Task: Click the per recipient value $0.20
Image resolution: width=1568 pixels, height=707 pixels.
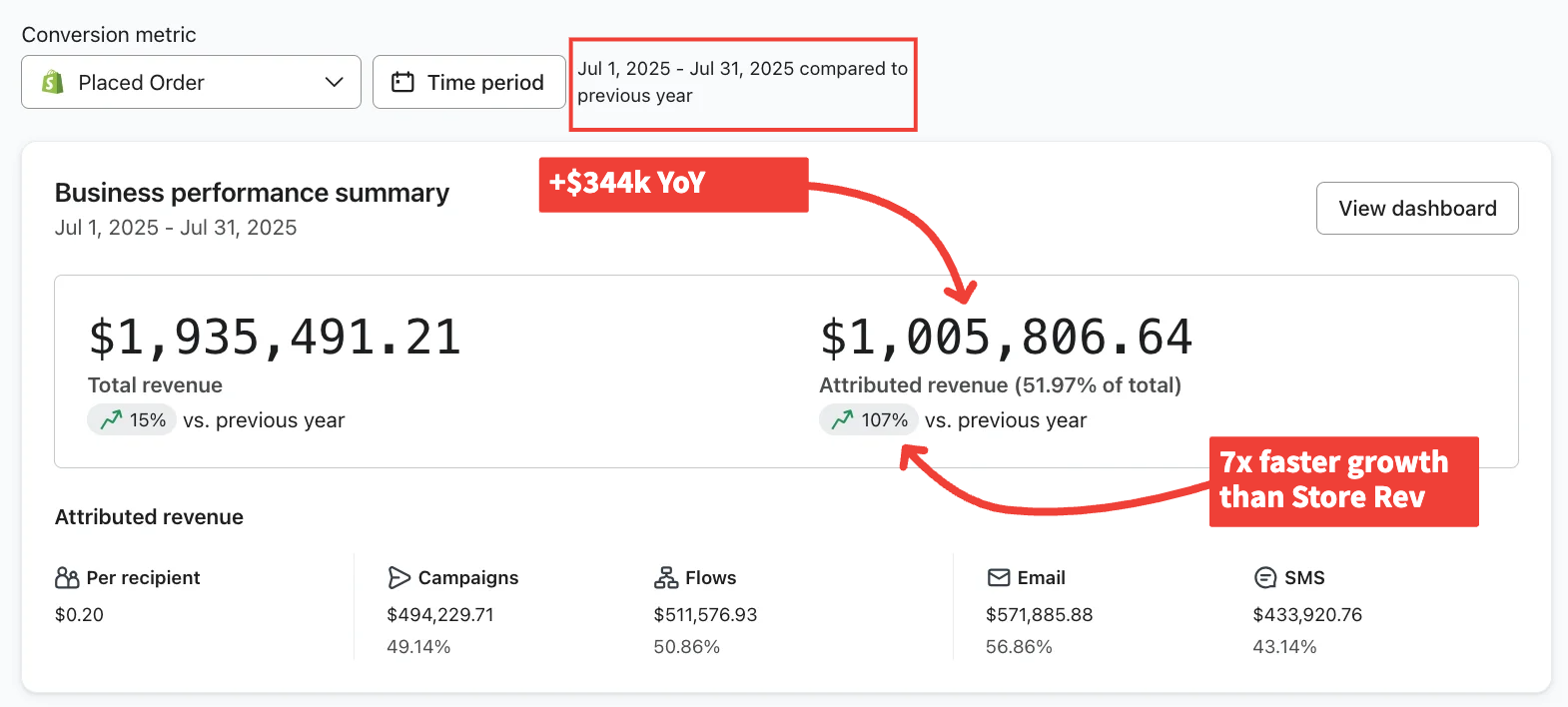Action: click(79, 614)
